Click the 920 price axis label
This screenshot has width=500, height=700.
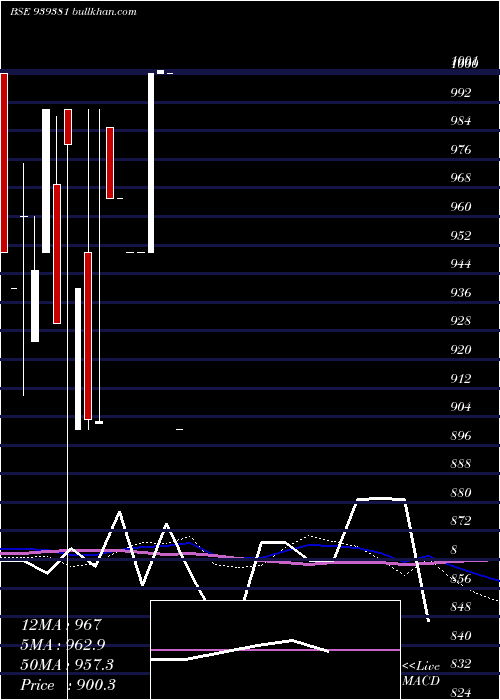tap(461, 350)
